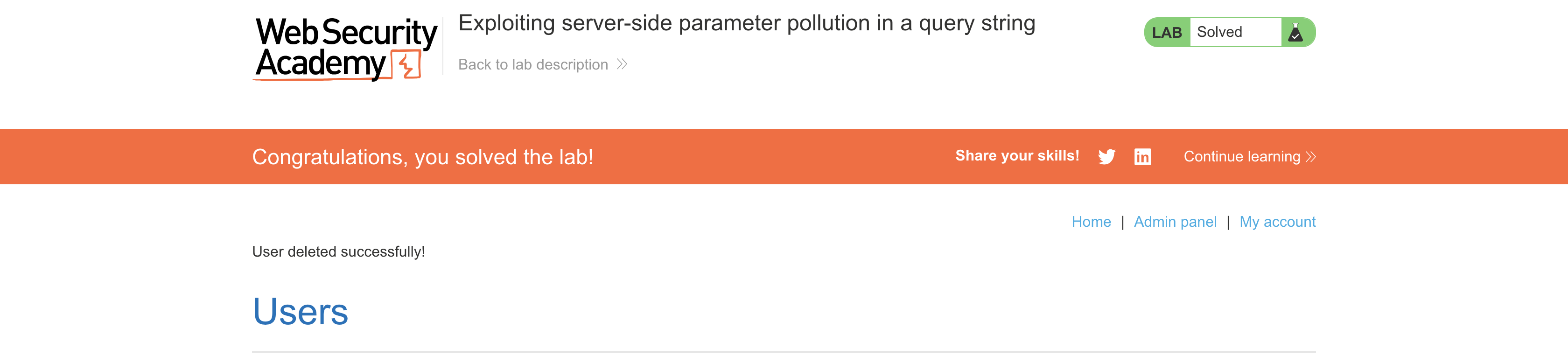Click the divider line below Users
Viewport: 1568px width, 363px height.
pos(784,351)
